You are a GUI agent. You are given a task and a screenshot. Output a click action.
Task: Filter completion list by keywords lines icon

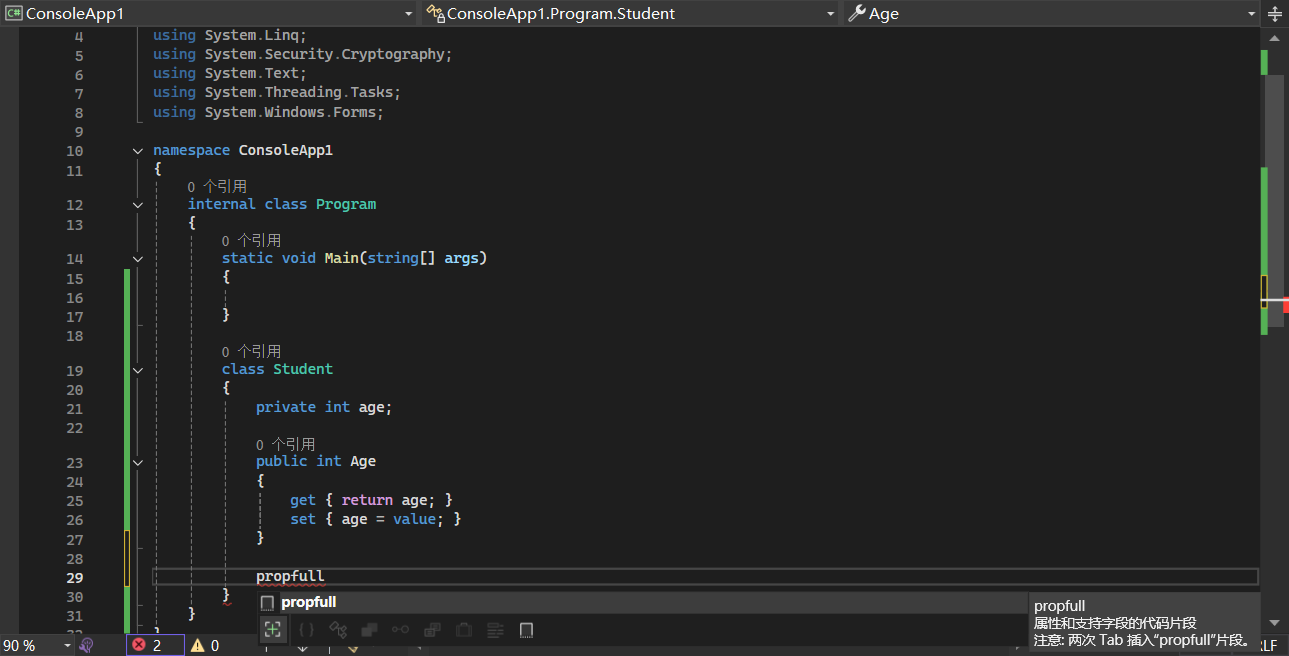(495, 630)
